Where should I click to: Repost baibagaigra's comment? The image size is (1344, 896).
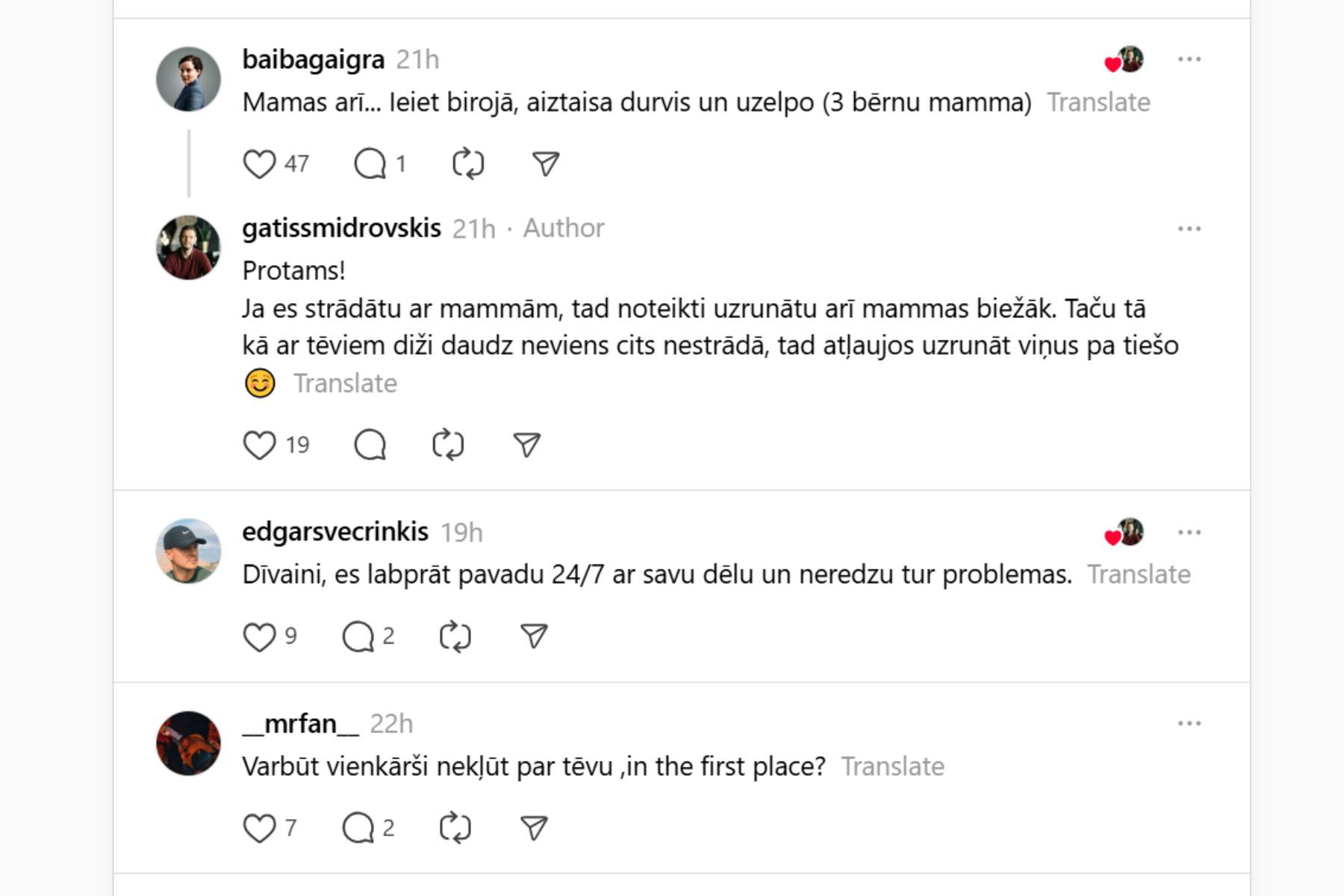(468, 164)
